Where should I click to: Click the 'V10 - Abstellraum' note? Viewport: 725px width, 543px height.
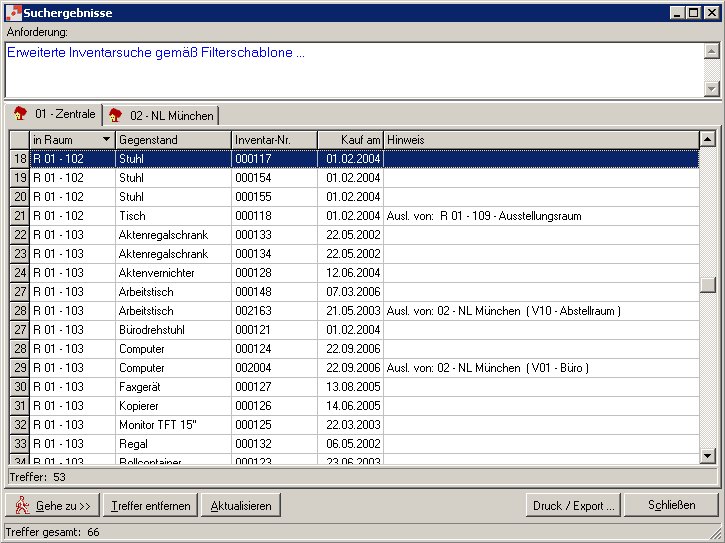(573, 311)
